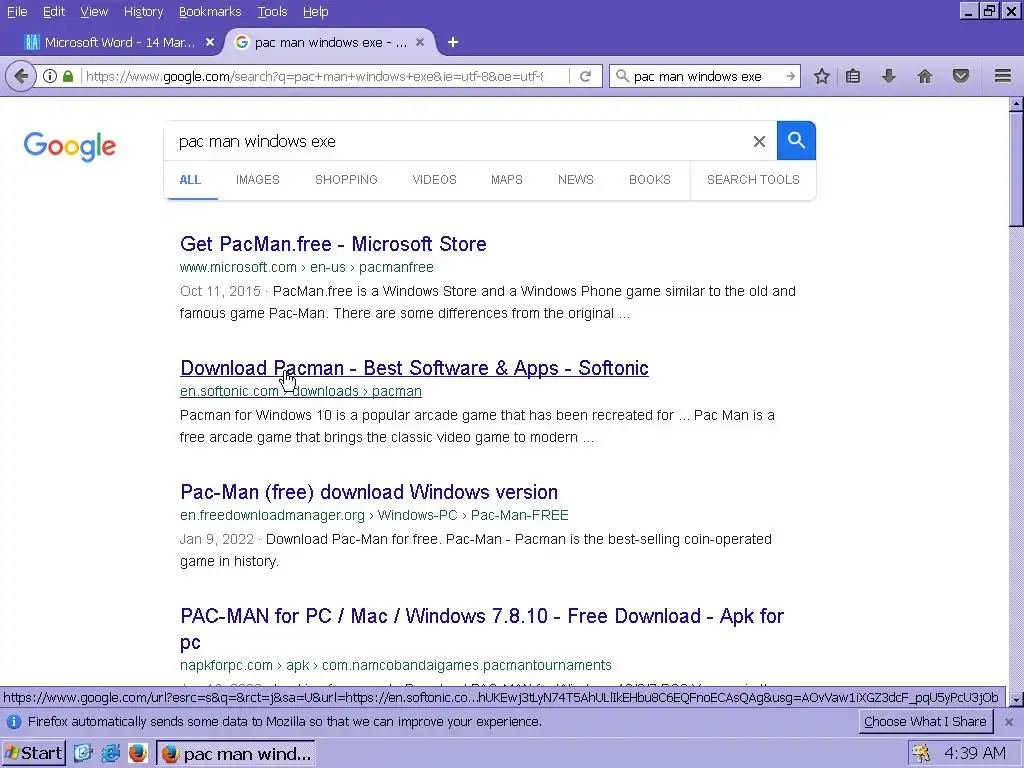Click the info icon in notification bar
This screenshot has width=1024, height=768.
pos(14,722)
